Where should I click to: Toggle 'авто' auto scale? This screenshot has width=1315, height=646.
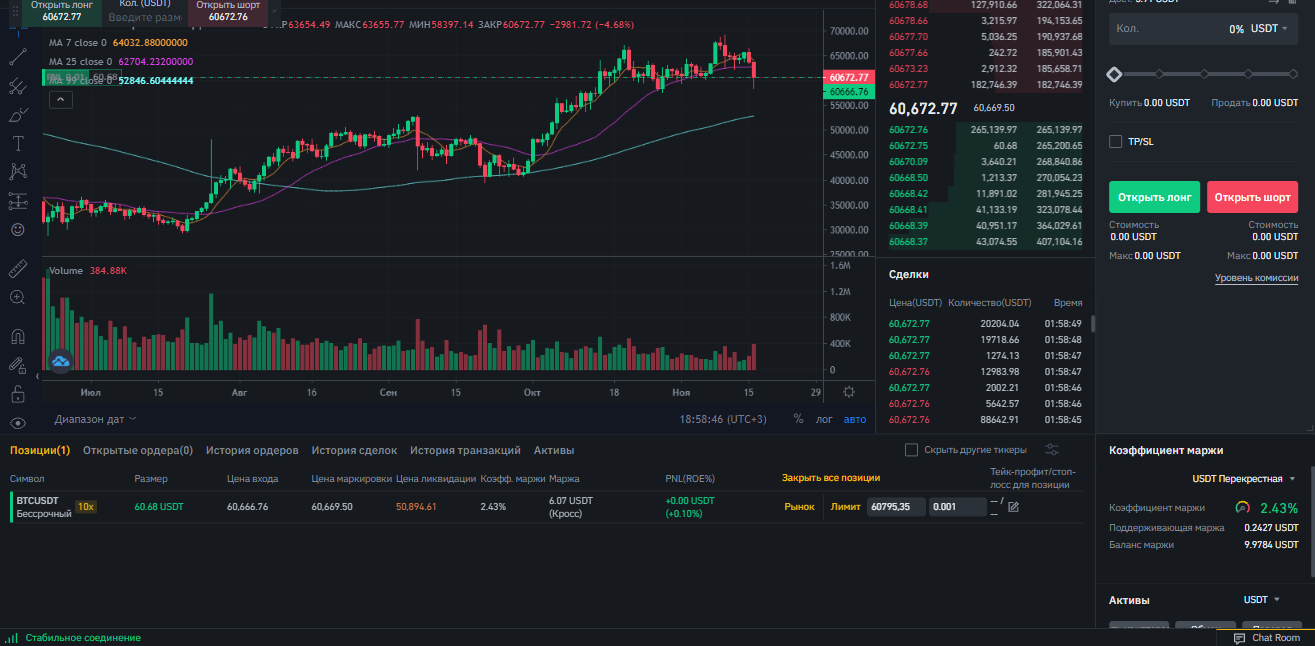click(x=855, y=419)
